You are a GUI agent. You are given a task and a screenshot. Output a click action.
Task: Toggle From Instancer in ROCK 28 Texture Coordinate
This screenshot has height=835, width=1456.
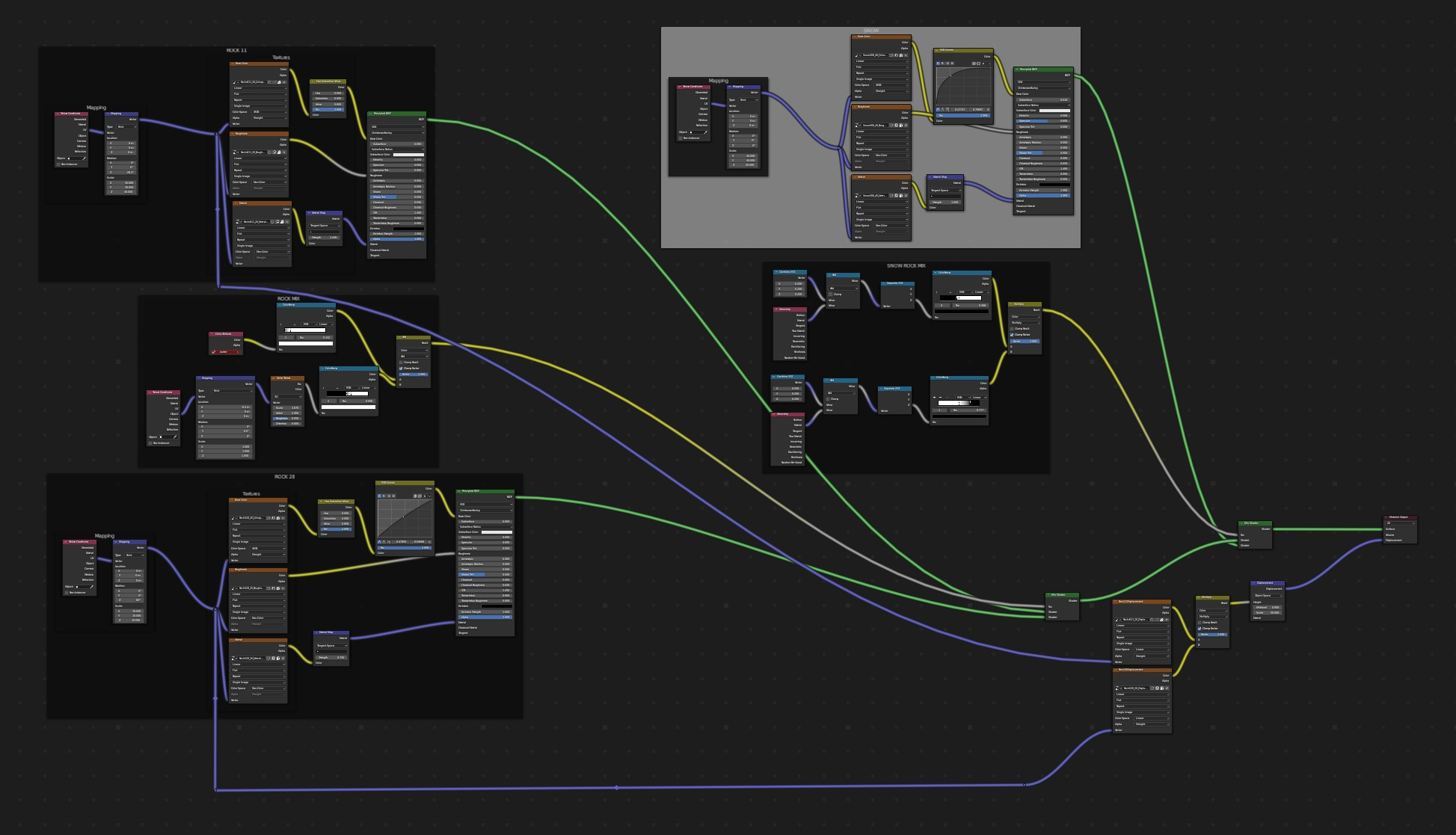point(67,593)
